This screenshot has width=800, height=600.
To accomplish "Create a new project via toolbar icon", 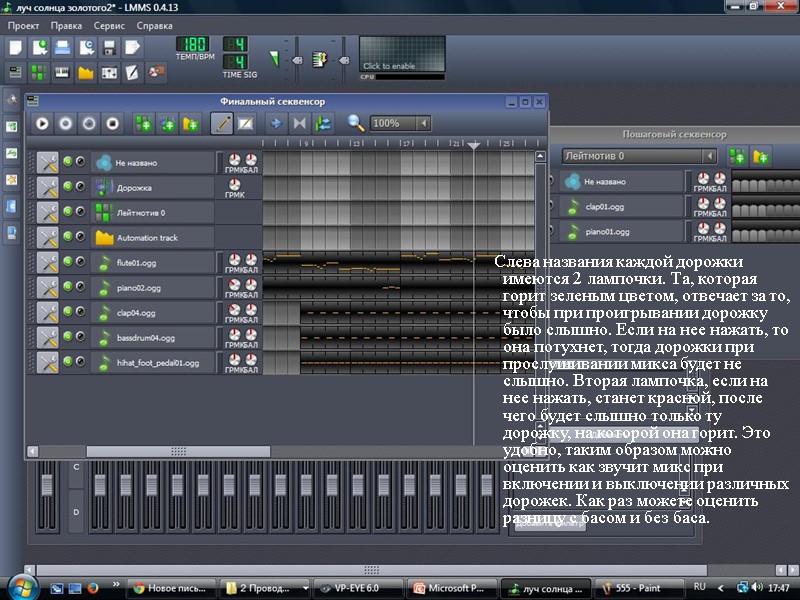I will [16, 47].
